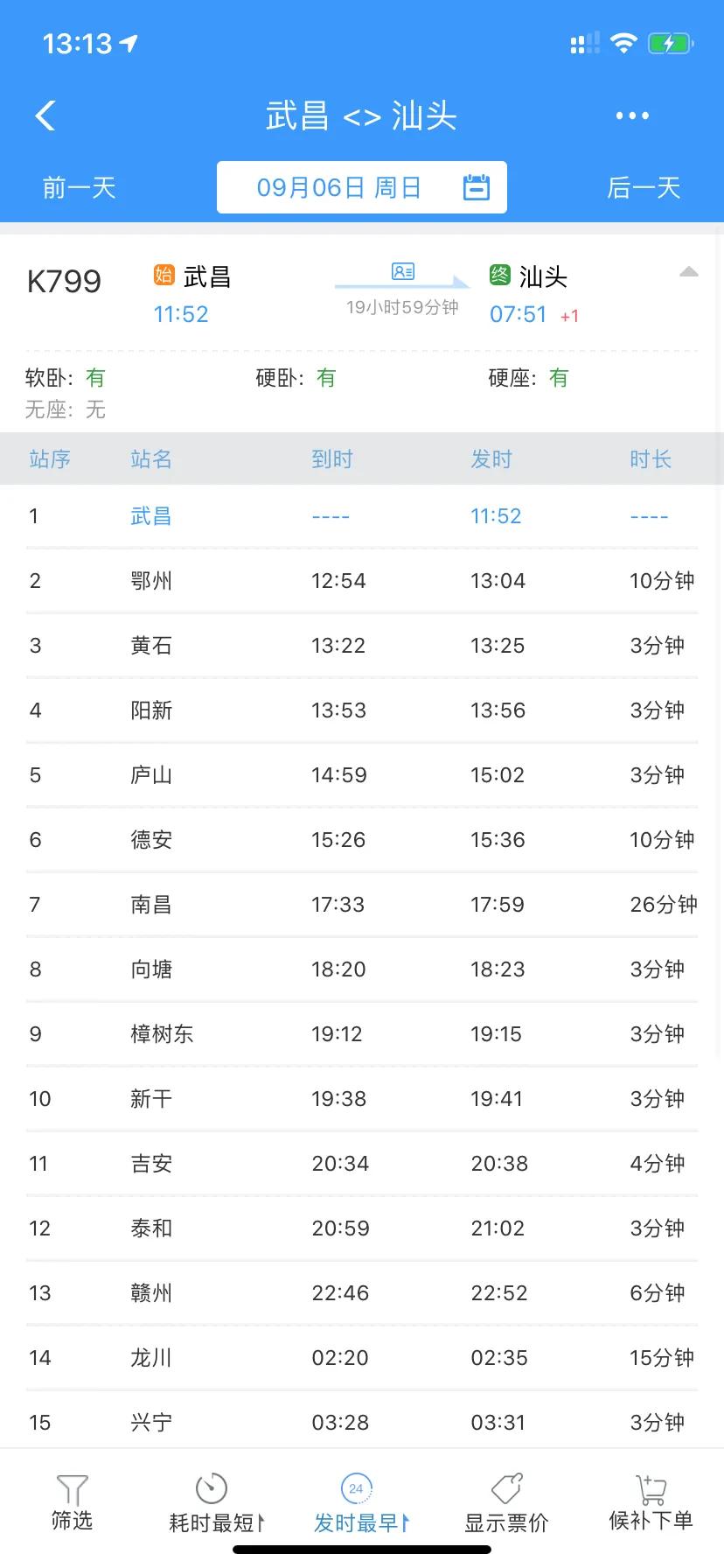Select the 武昌 station name in the table
Screen dimensions: 724x1568
[150, 515]
